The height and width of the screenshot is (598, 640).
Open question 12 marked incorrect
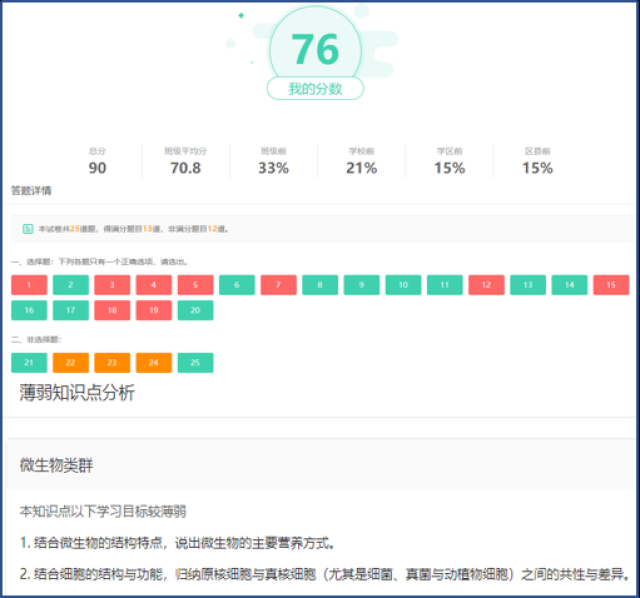tap(486, 285)
